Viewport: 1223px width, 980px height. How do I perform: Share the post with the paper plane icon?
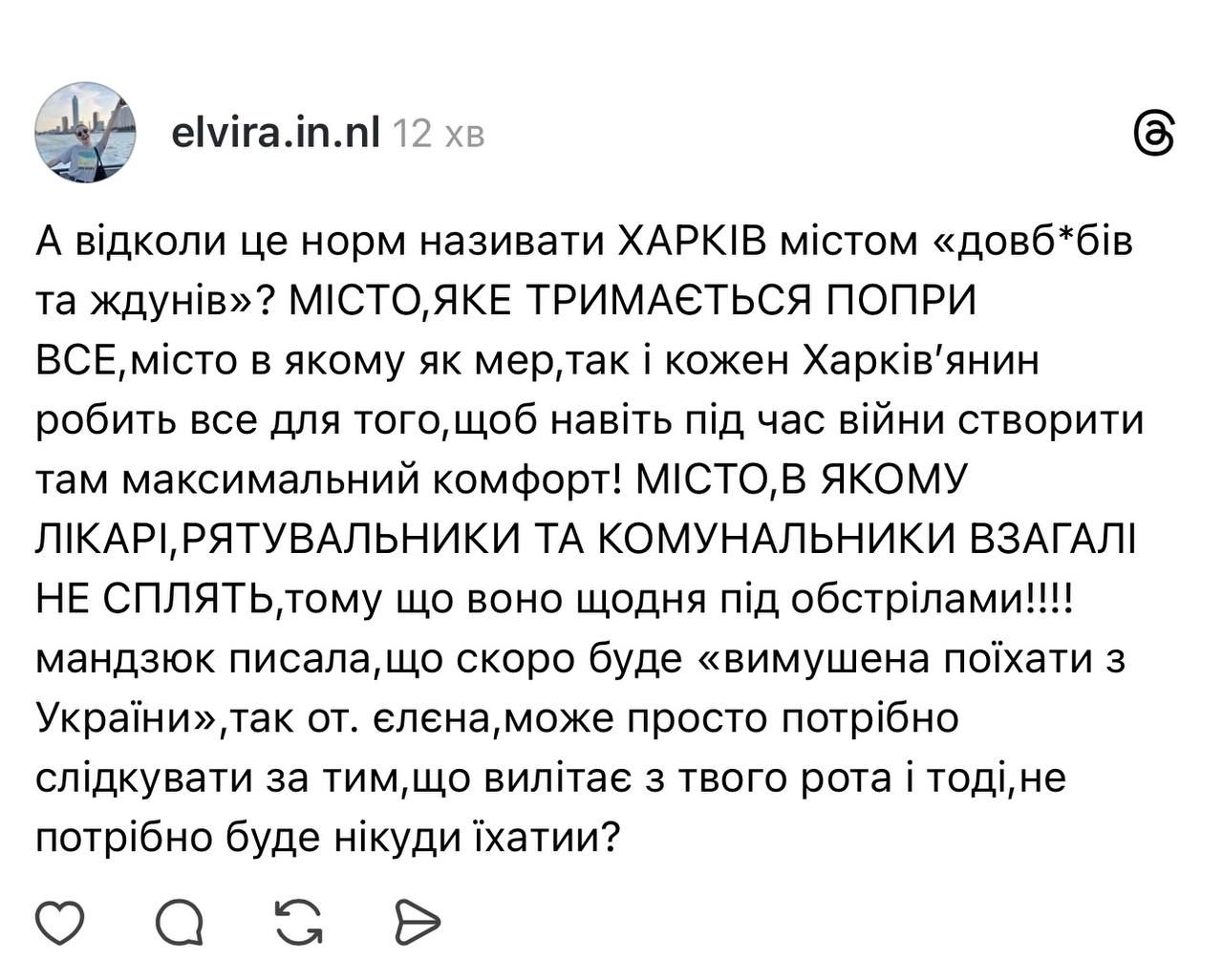click(x=418, y=923)
